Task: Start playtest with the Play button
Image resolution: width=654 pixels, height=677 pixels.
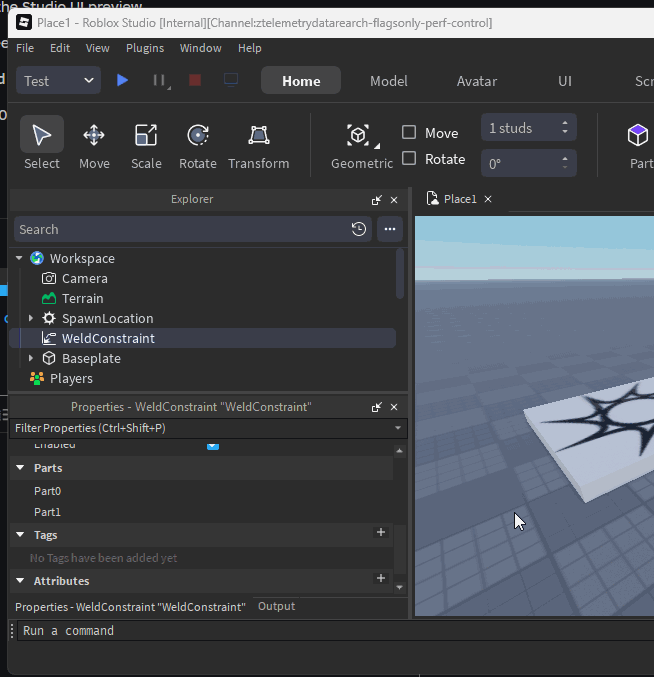Action: (123, 80)
